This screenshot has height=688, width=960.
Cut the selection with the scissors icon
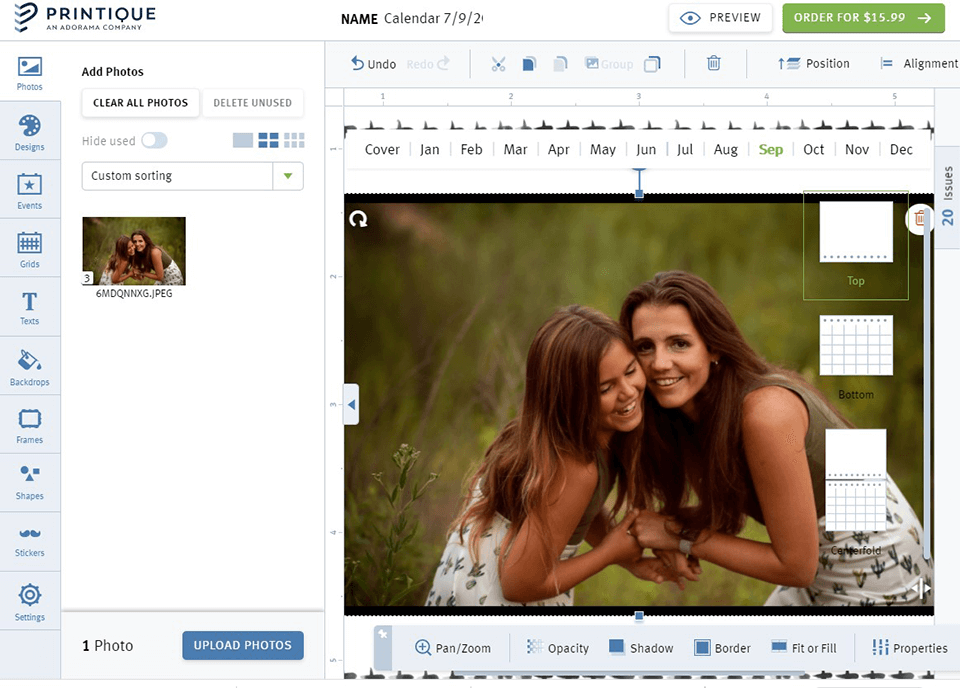(x=498, y=63)
